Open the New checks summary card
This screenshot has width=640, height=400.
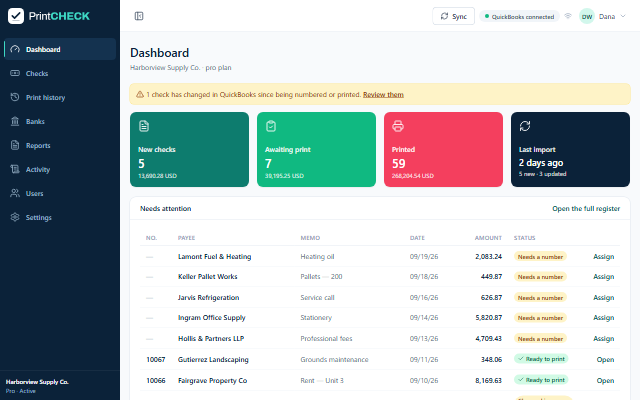pyautogui.click(x=189, y=149)
